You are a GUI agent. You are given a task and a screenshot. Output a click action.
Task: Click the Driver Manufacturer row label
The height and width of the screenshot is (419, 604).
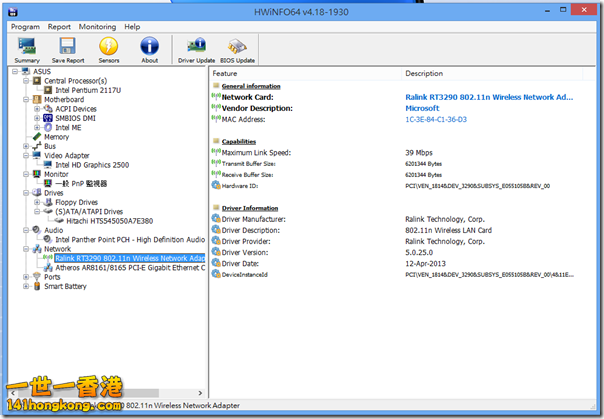tap(254, 220)
